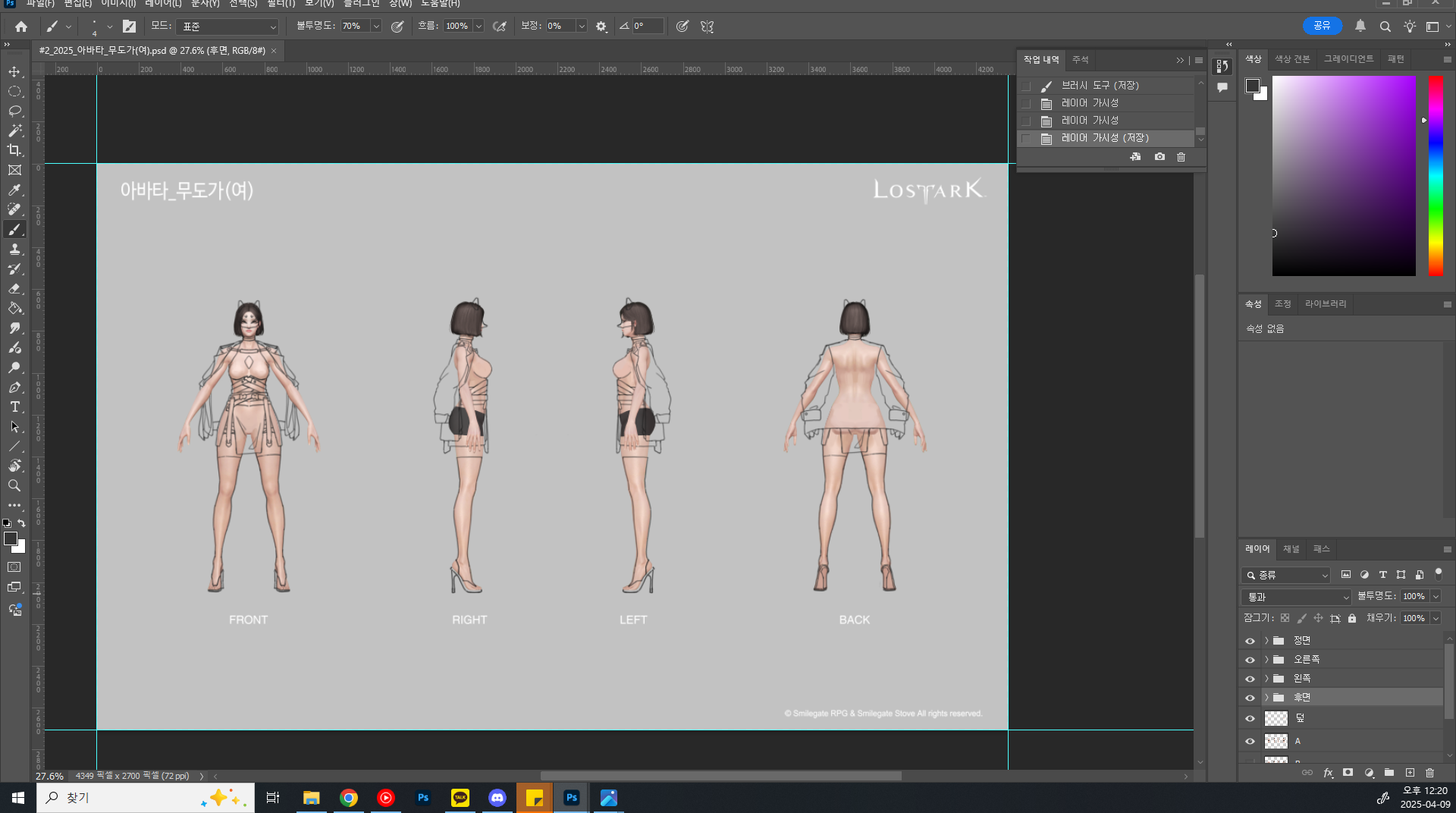The width and height of the screenshot is (1456, 813).
Task: Select the Magic Wand tool
Action: [14, 130]
